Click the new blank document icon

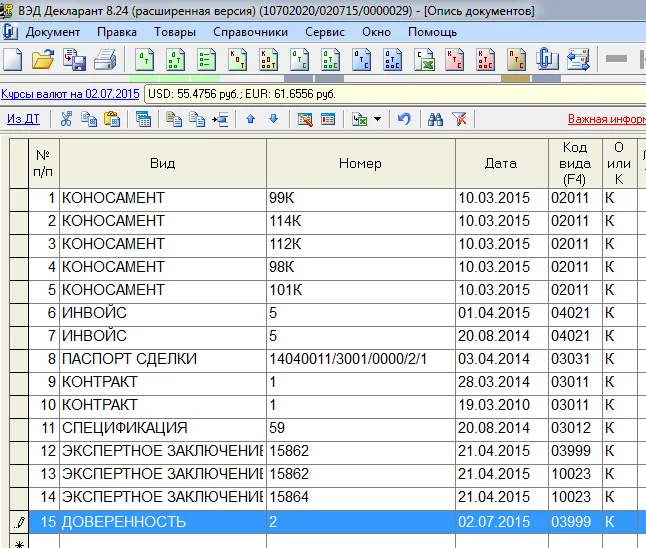[x=13, y=59]
